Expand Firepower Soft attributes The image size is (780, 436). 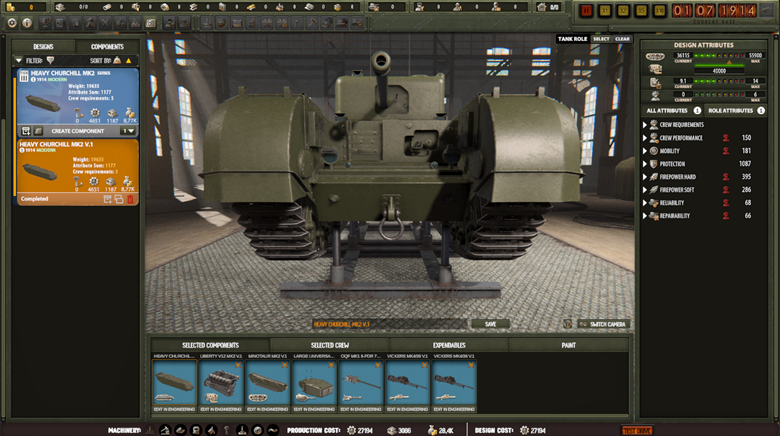pos(645,190)
